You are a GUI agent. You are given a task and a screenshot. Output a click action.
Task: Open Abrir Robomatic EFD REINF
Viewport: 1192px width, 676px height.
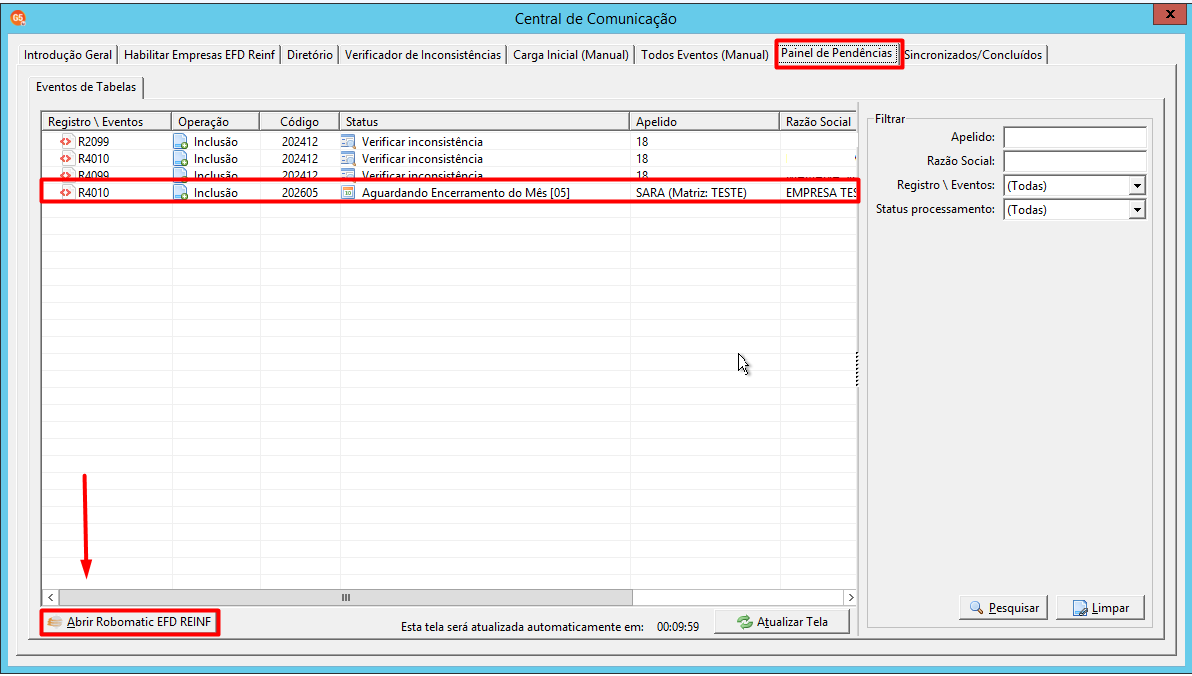[130, 622]
